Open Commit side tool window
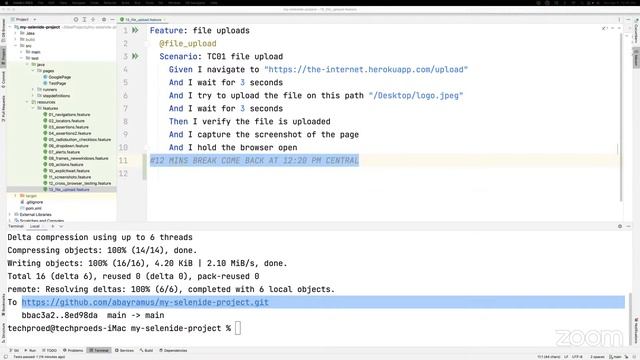 coord(3,80)
